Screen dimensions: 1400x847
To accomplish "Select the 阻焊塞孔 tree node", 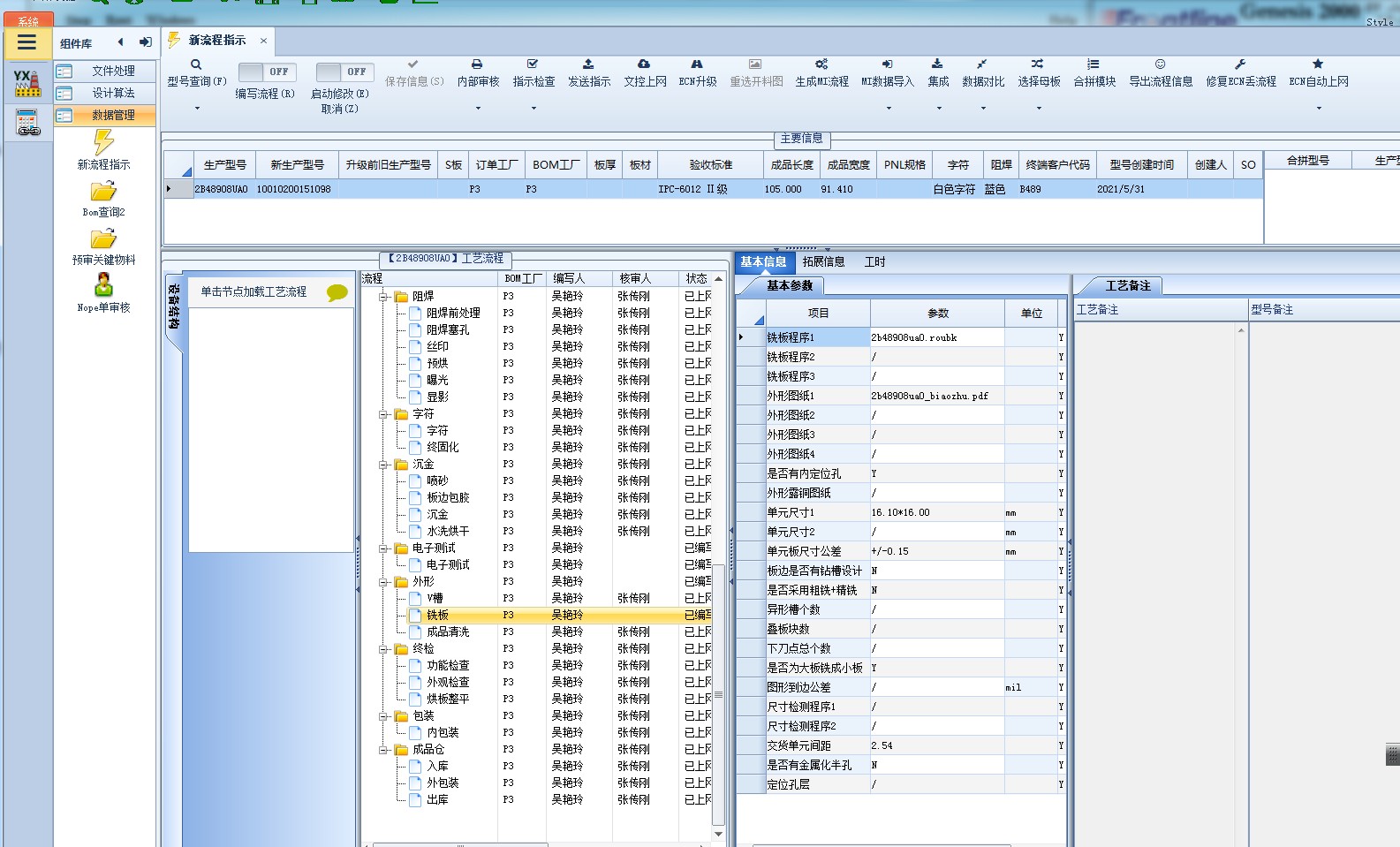I will point(448,330).
